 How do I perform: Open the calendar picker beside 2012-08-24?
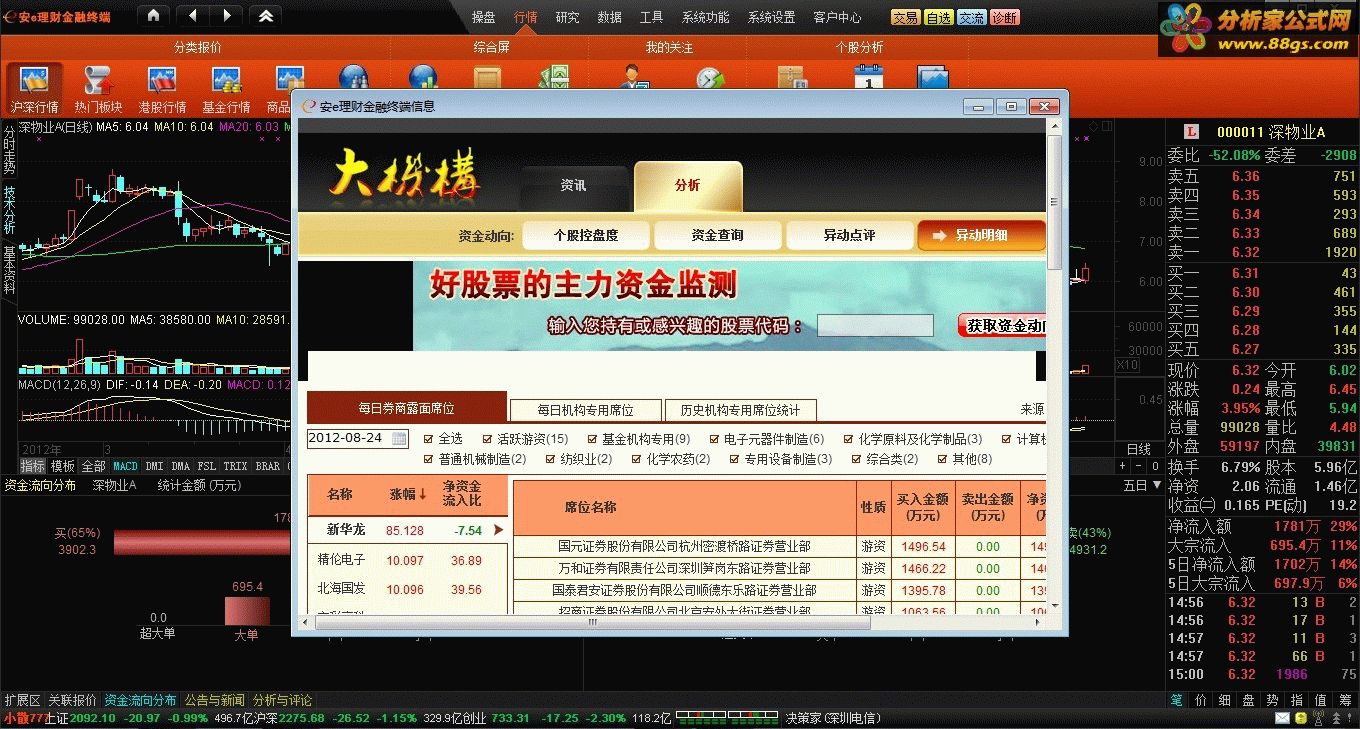coord(400,438)
